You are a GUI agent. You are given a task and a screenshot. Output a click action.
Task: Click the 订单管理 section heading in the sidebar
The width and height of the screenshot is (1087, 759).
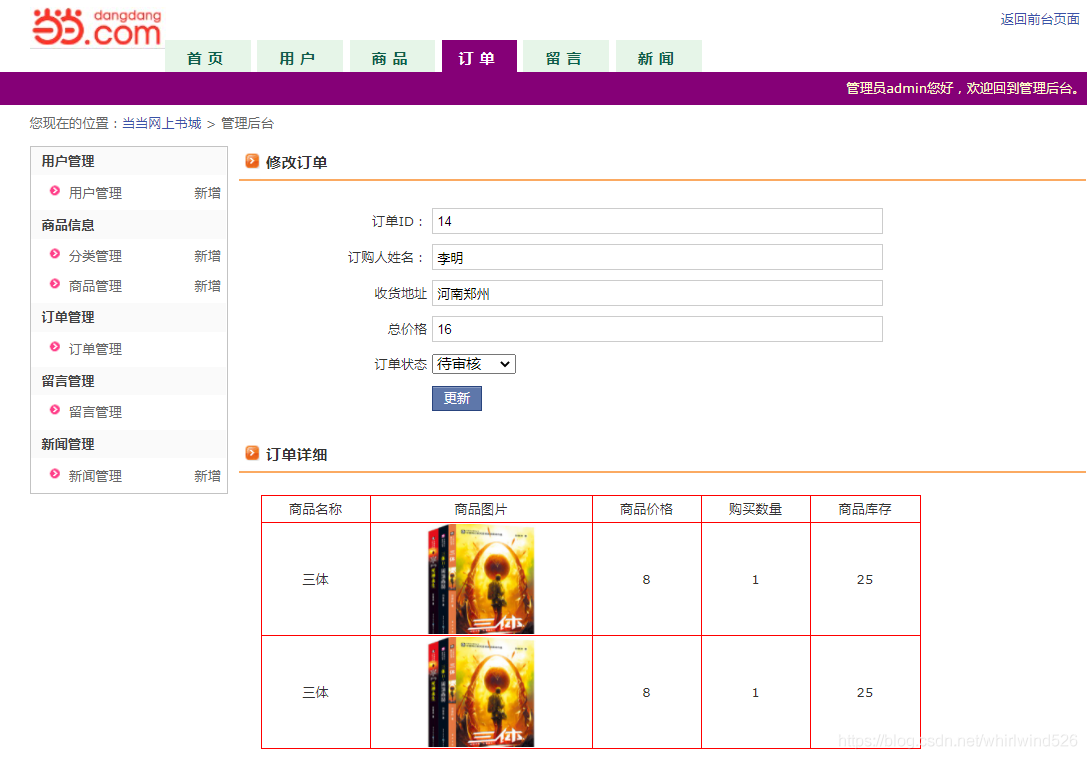click(x=68, y=317)
